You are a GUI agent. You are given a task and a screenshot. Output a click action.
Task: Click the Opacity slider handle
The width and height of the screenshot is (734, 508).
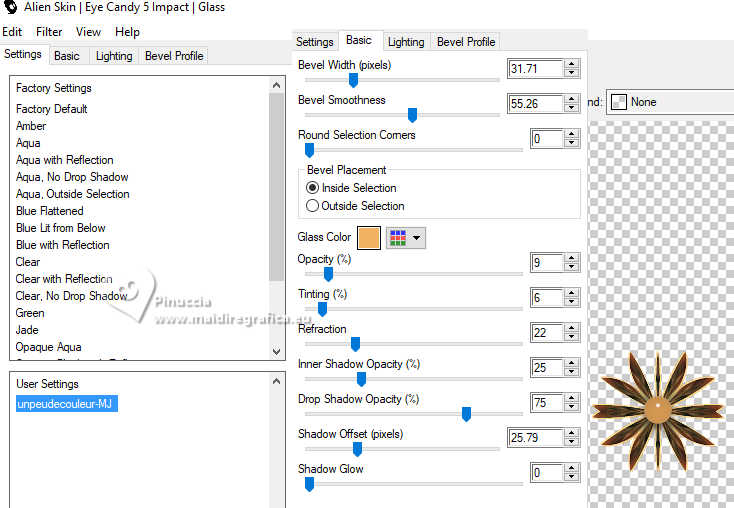point(329,274)
